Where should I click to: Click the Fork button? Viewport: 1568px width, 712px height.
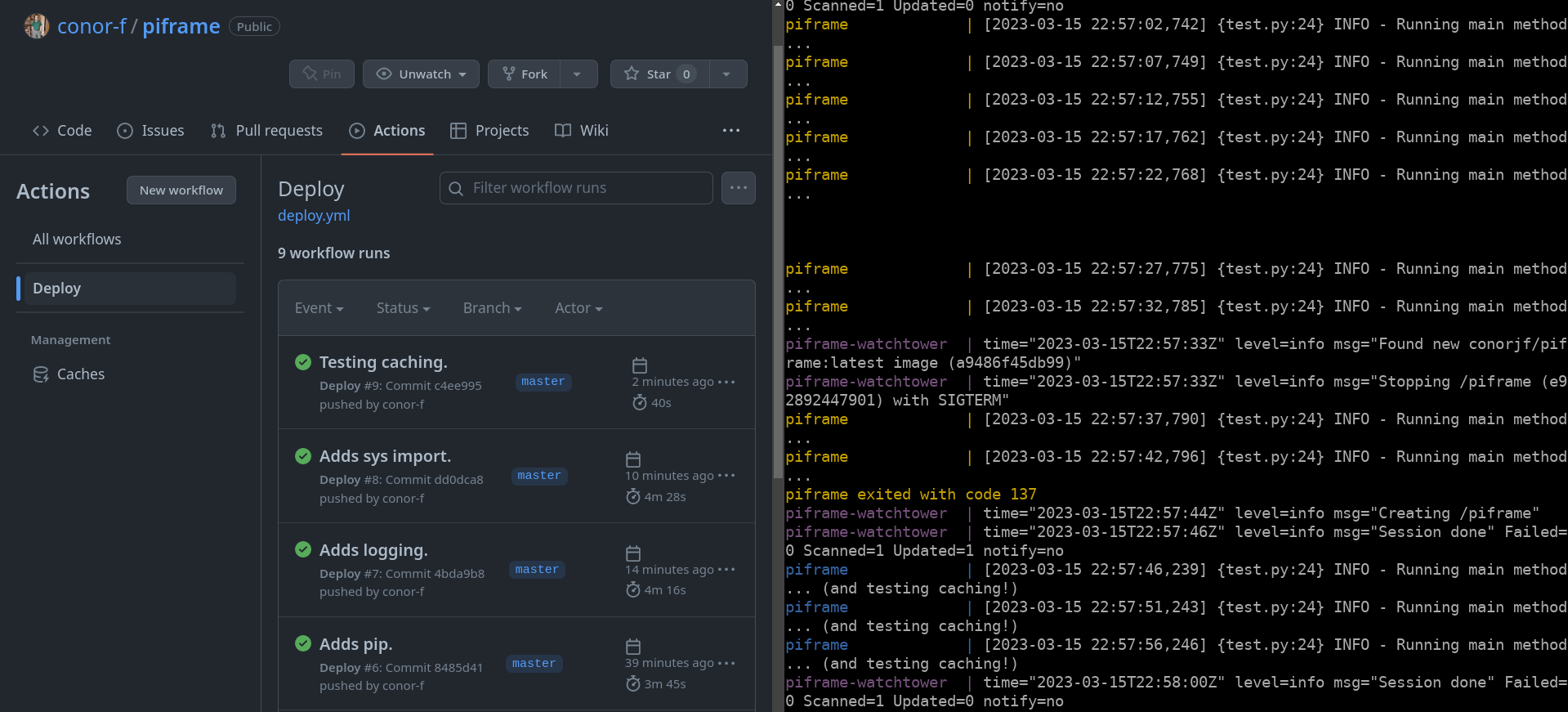click(524, 74)
